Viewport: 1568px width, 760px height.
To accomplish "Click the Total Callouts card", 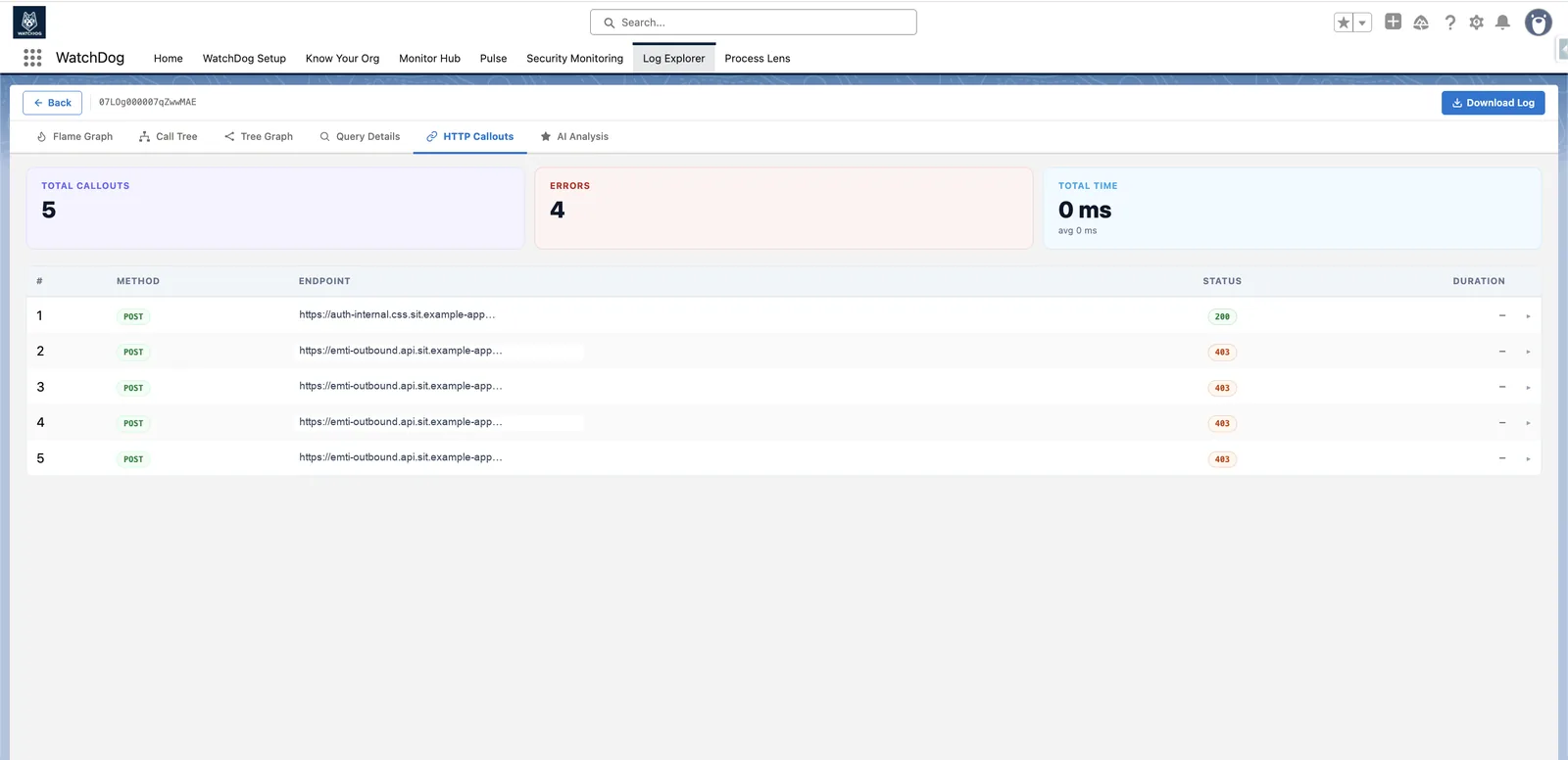I will pos(275,208).
